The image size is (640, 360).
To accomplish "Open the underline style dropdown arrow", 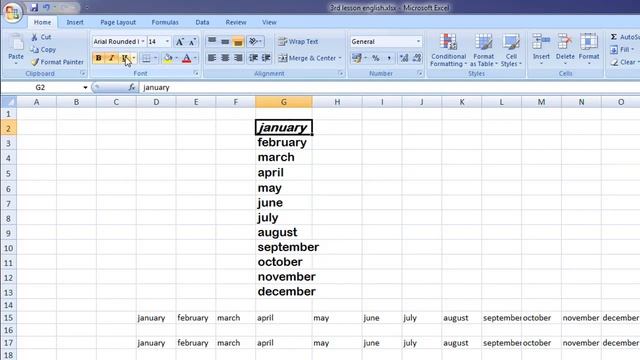I will (x=133, y=58).
